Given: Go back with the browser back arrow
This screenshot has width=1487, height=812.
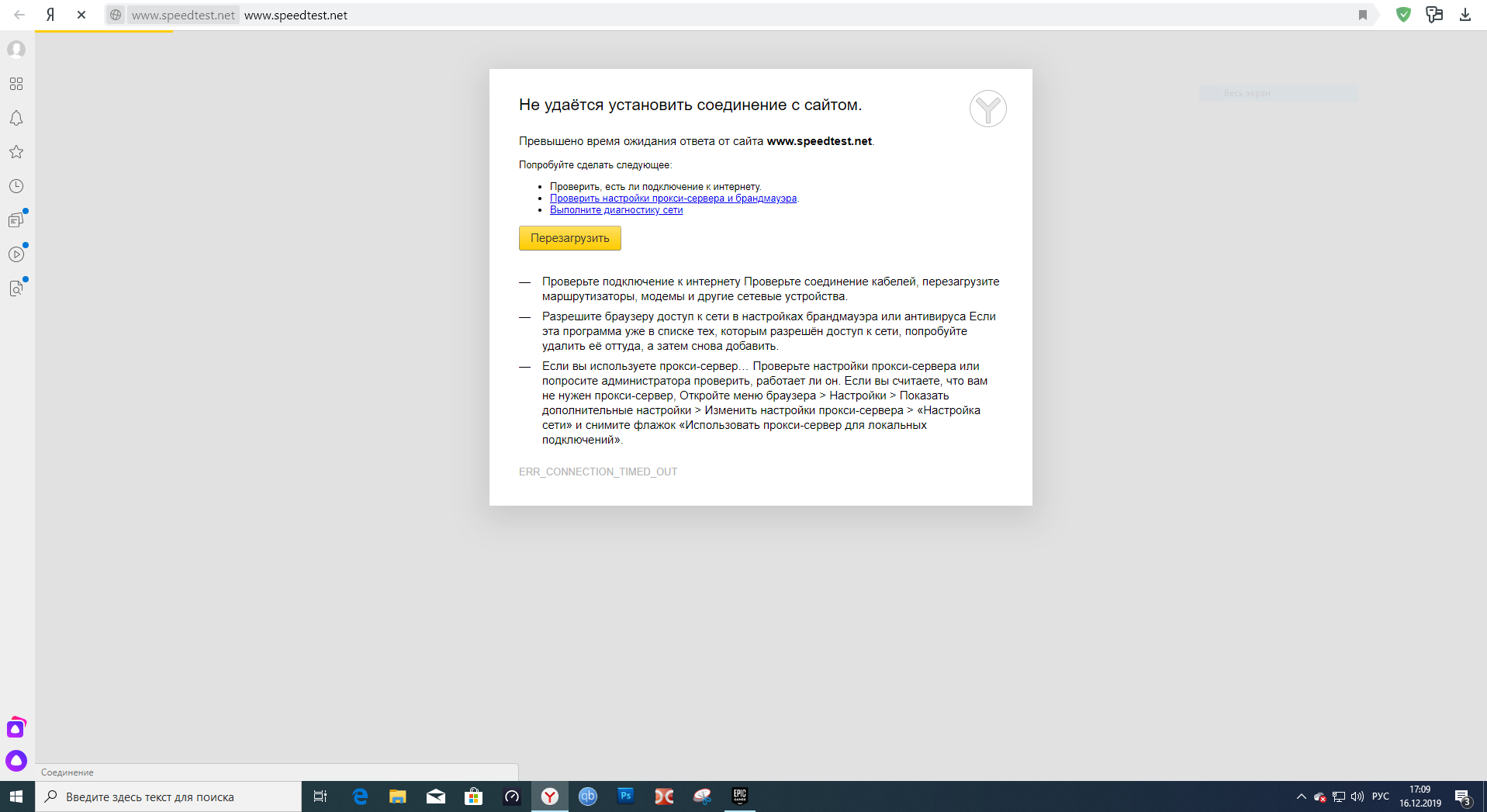Looking at the screenshot, I should point(19,15).
